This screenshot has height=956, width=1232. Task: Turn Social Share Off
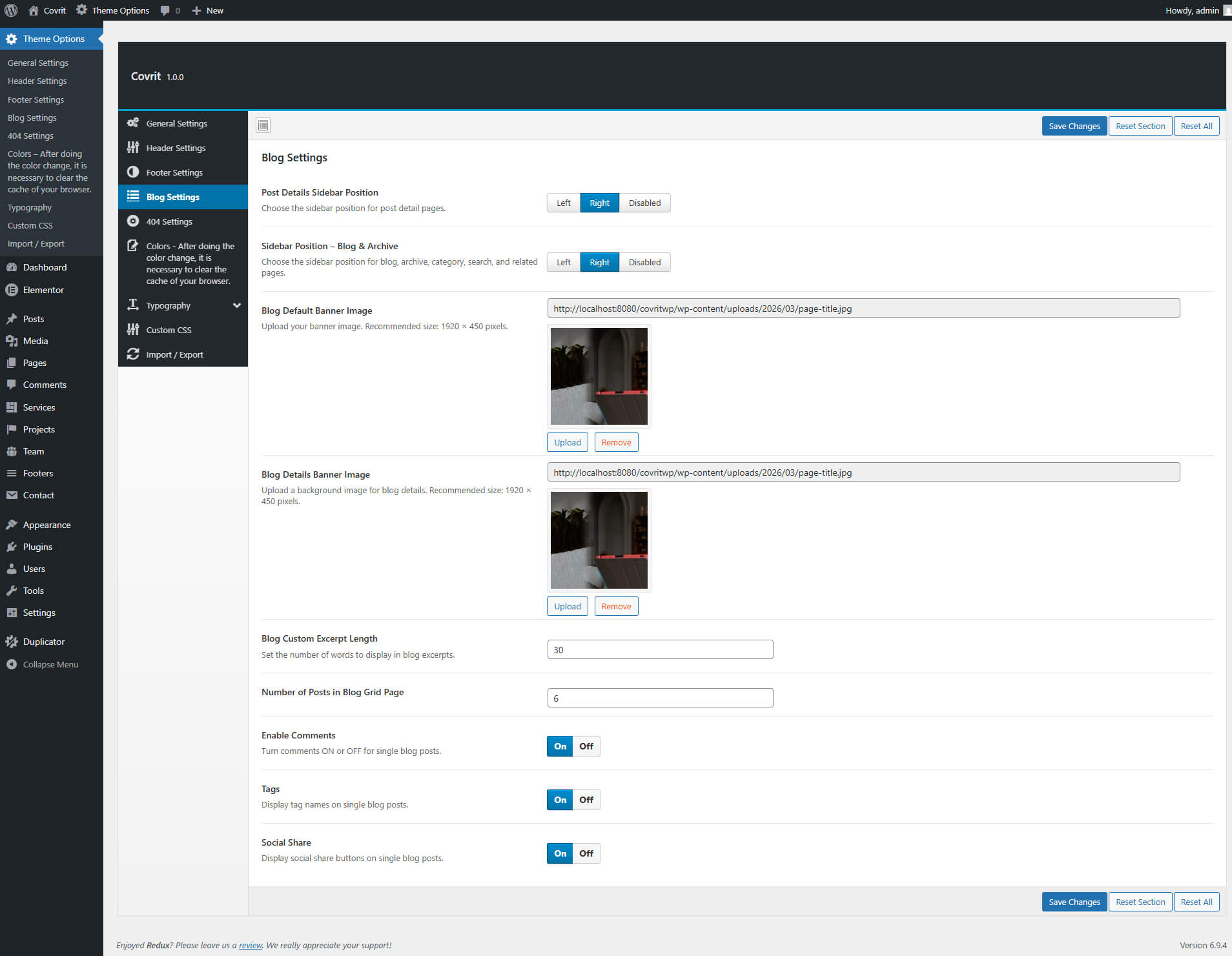click(x=586, y=853)
